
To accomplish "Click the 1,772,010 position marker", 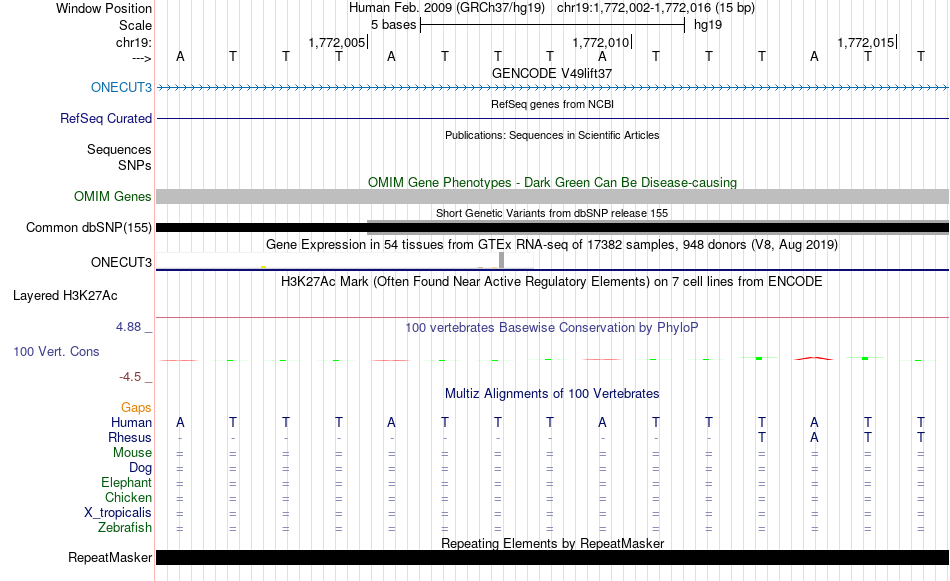I will click(601, 42).
